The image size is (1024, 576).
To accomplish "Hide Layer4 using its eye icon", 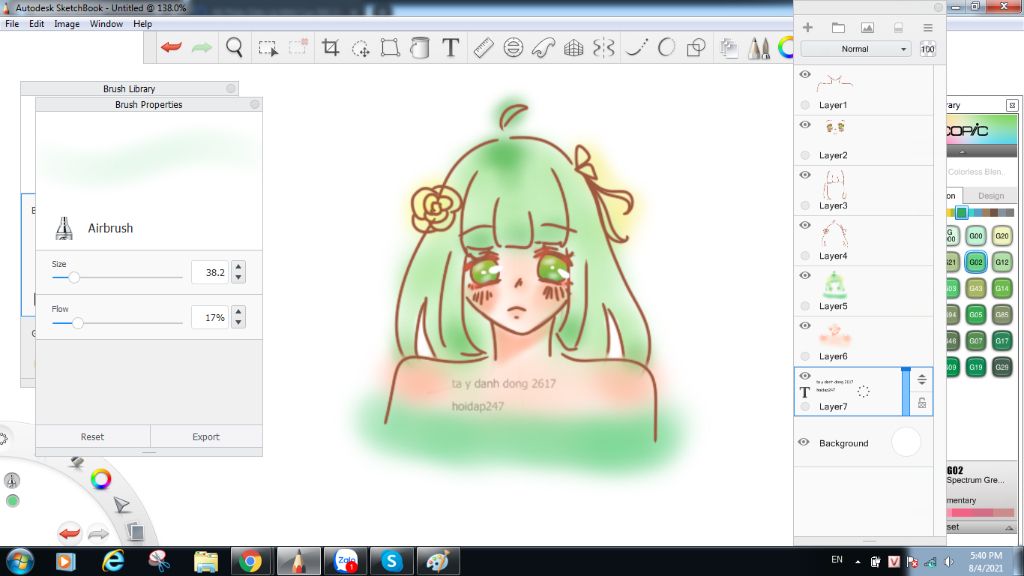I will [805, 225].
